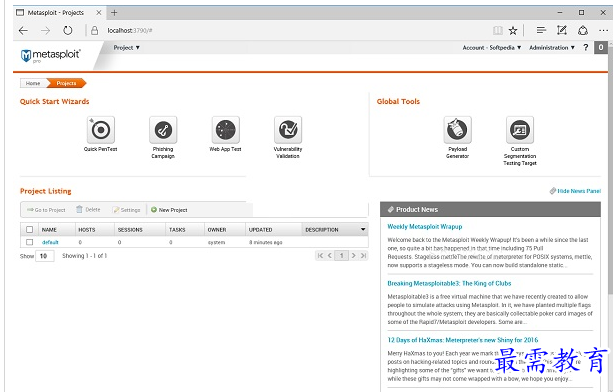Add page to favorites star icon
616x392 pixels.
coord(513,30)
